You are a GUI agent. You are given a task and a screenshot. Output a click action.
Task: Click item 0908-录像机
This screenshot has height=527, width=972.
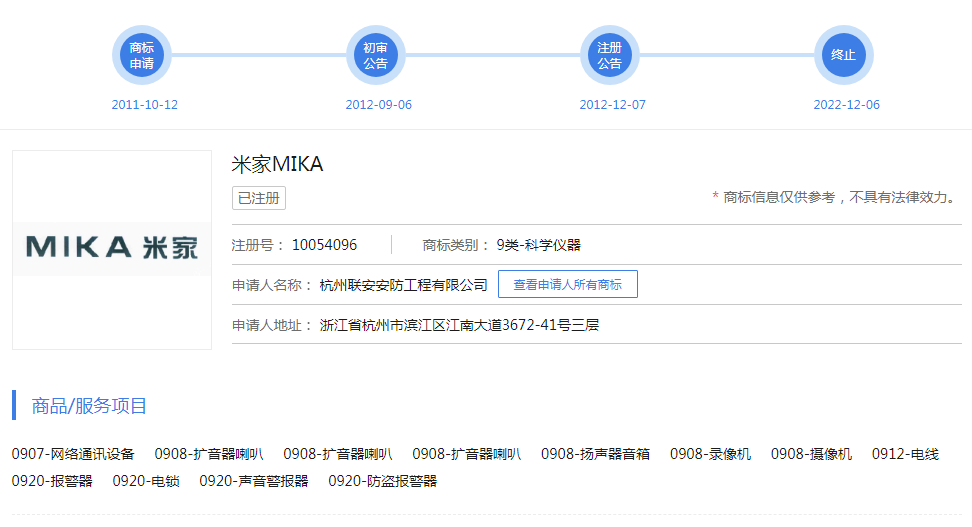coord(710,454)
